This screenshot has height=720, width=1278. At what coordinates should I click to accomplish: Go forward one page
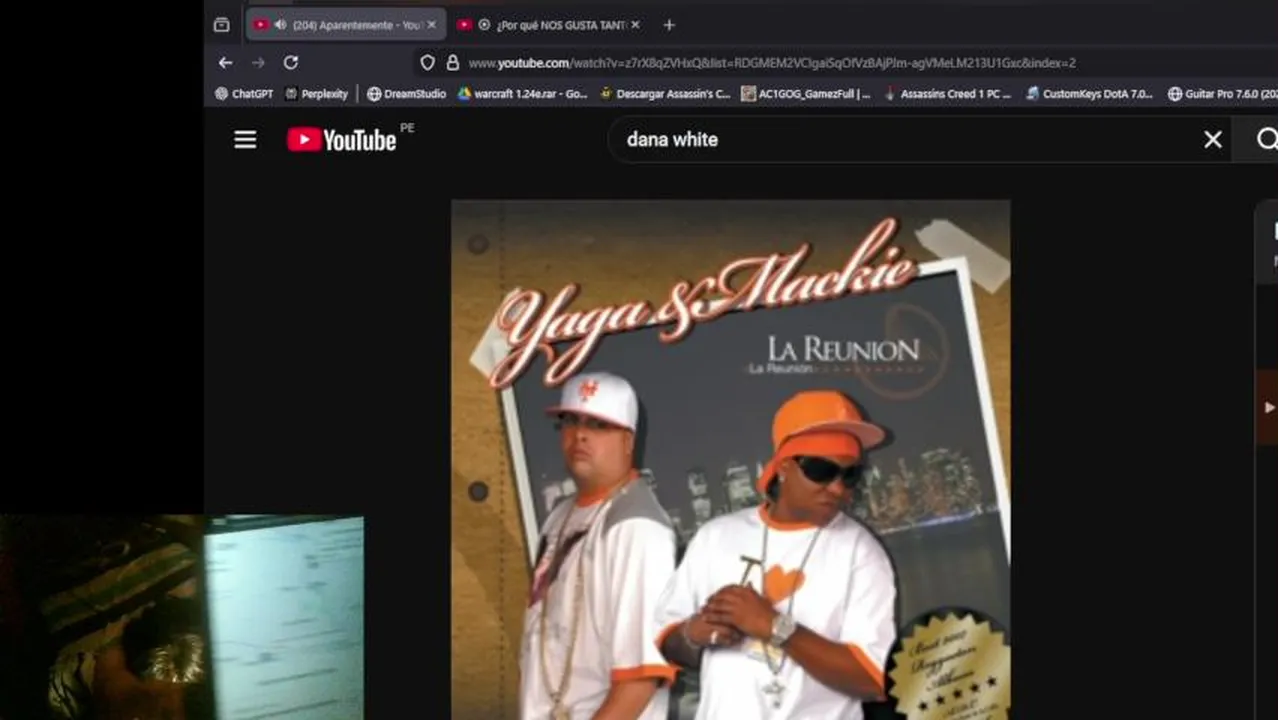coord(258,63)
